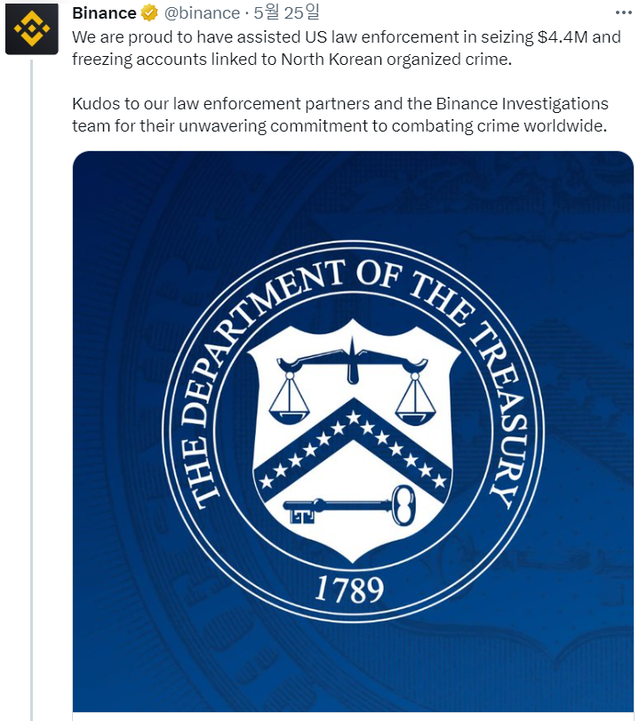Click the left pan of the scales
Viewport: 639px width, 721px height.
coord(290,402)
